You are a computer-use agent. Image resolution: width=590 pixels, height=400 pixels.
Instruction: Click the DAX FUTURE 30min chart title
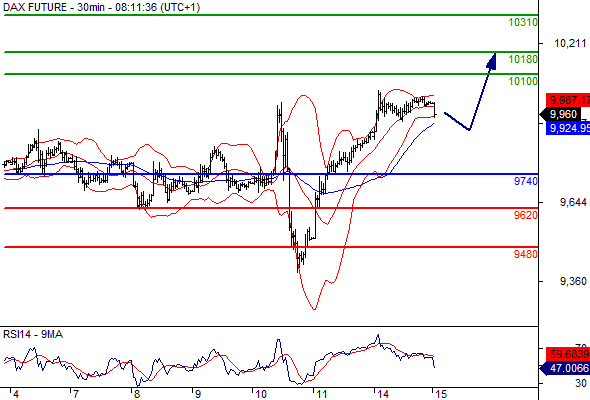[x=101, y=7]
